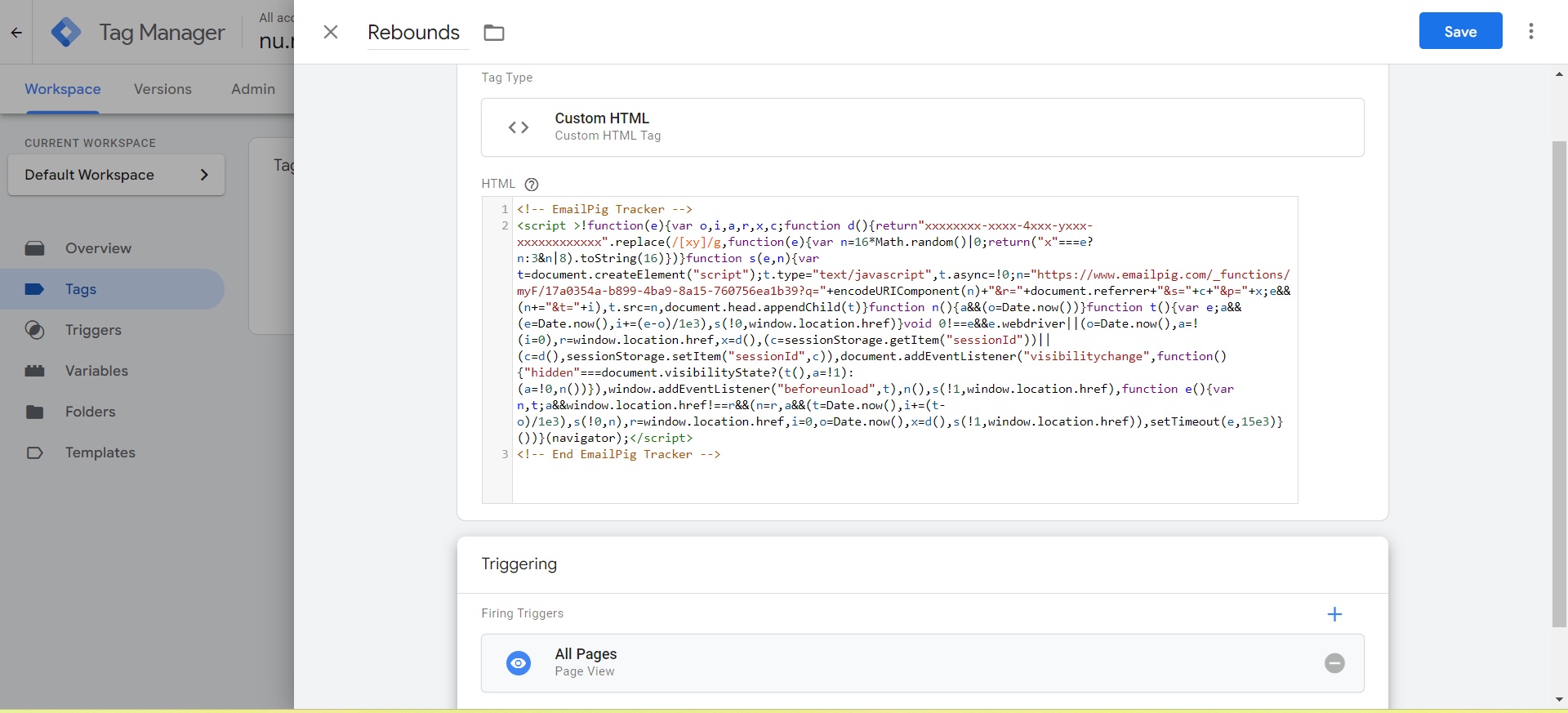The height and width of the screenshot is (713, 1568).
Task: Remove the All Pages trigger
Action: pos(1334,663)
